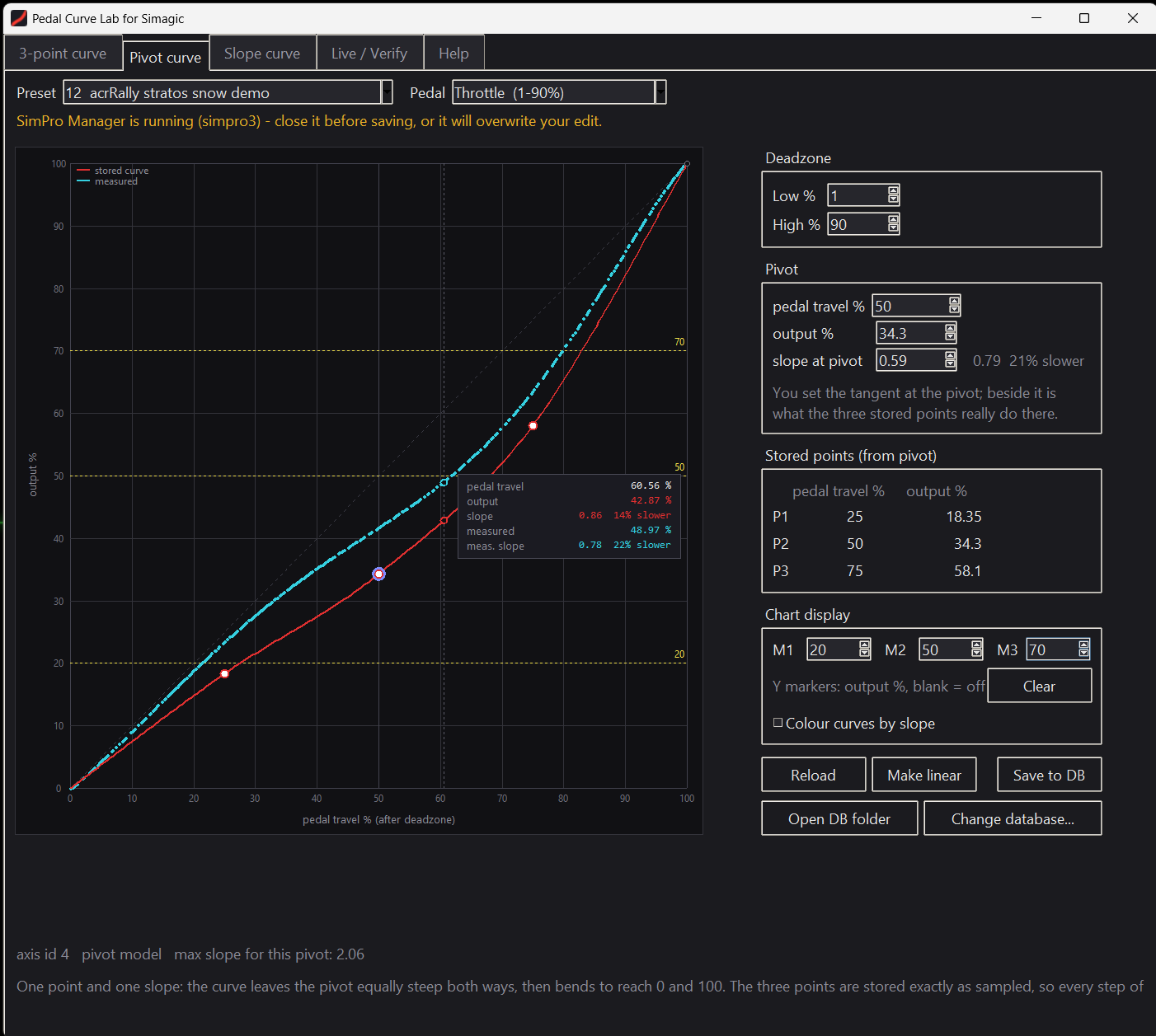Decrease Deadzone Low % with down arrow
The image size is (1156, 1036).
893,199
